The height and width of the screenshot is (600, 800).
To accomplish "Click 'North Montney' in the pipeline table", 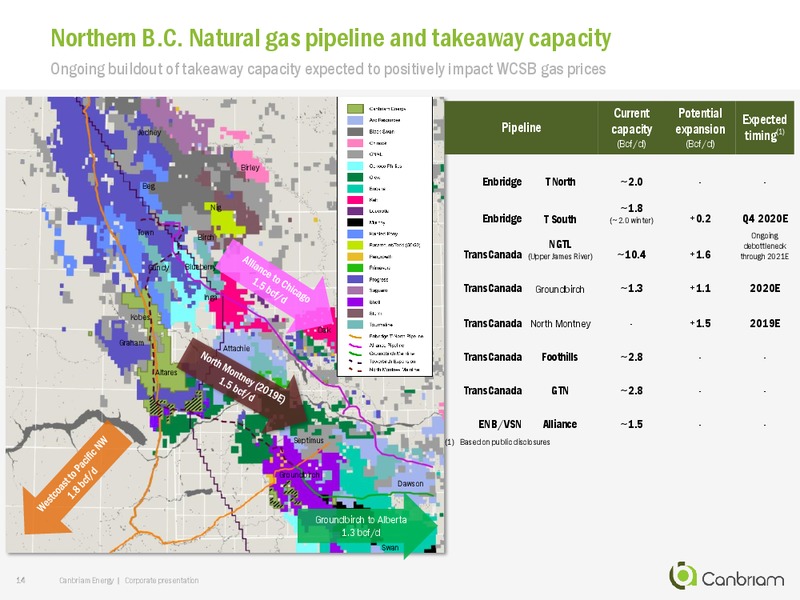I will (x=560, y=323).
